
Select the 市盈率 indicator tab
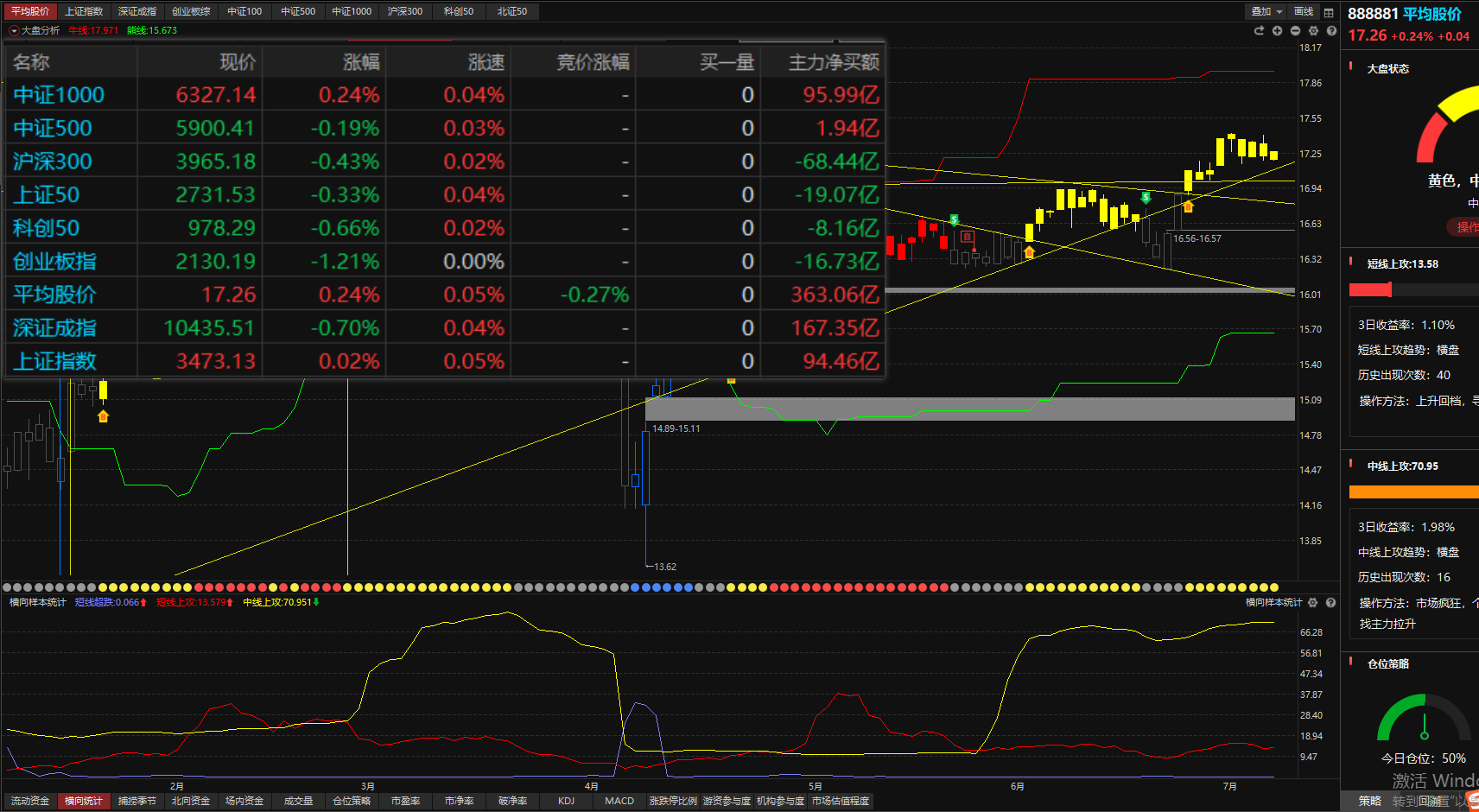tap(405, 801)
